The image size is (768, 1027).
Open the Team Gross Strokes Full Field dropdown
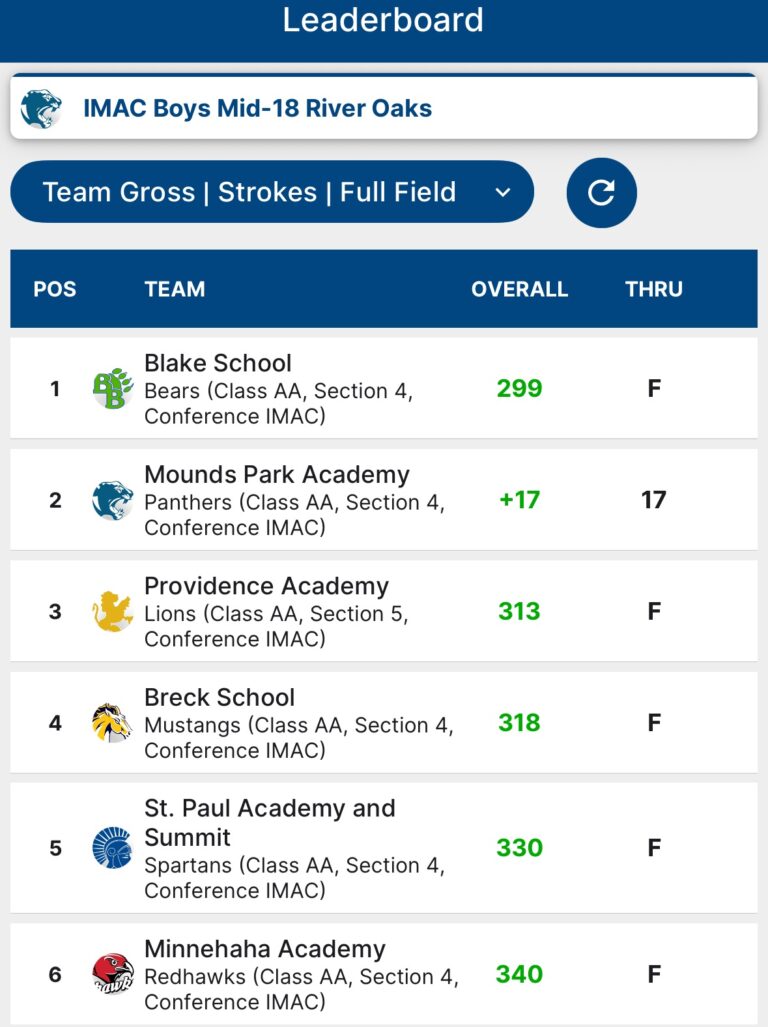pos(250,192)
